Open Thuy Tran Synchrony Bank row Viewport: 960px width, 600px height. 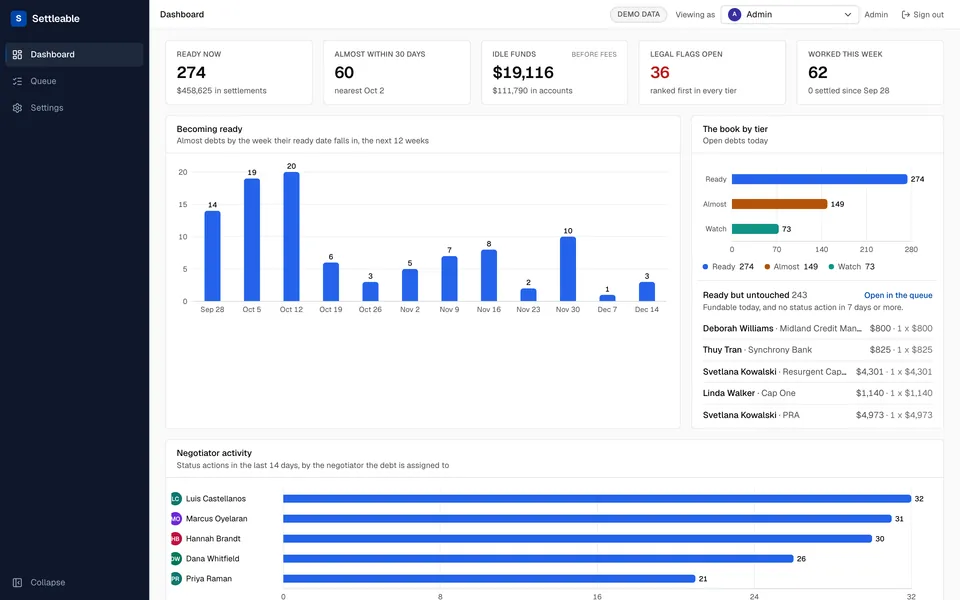point(817,350)
